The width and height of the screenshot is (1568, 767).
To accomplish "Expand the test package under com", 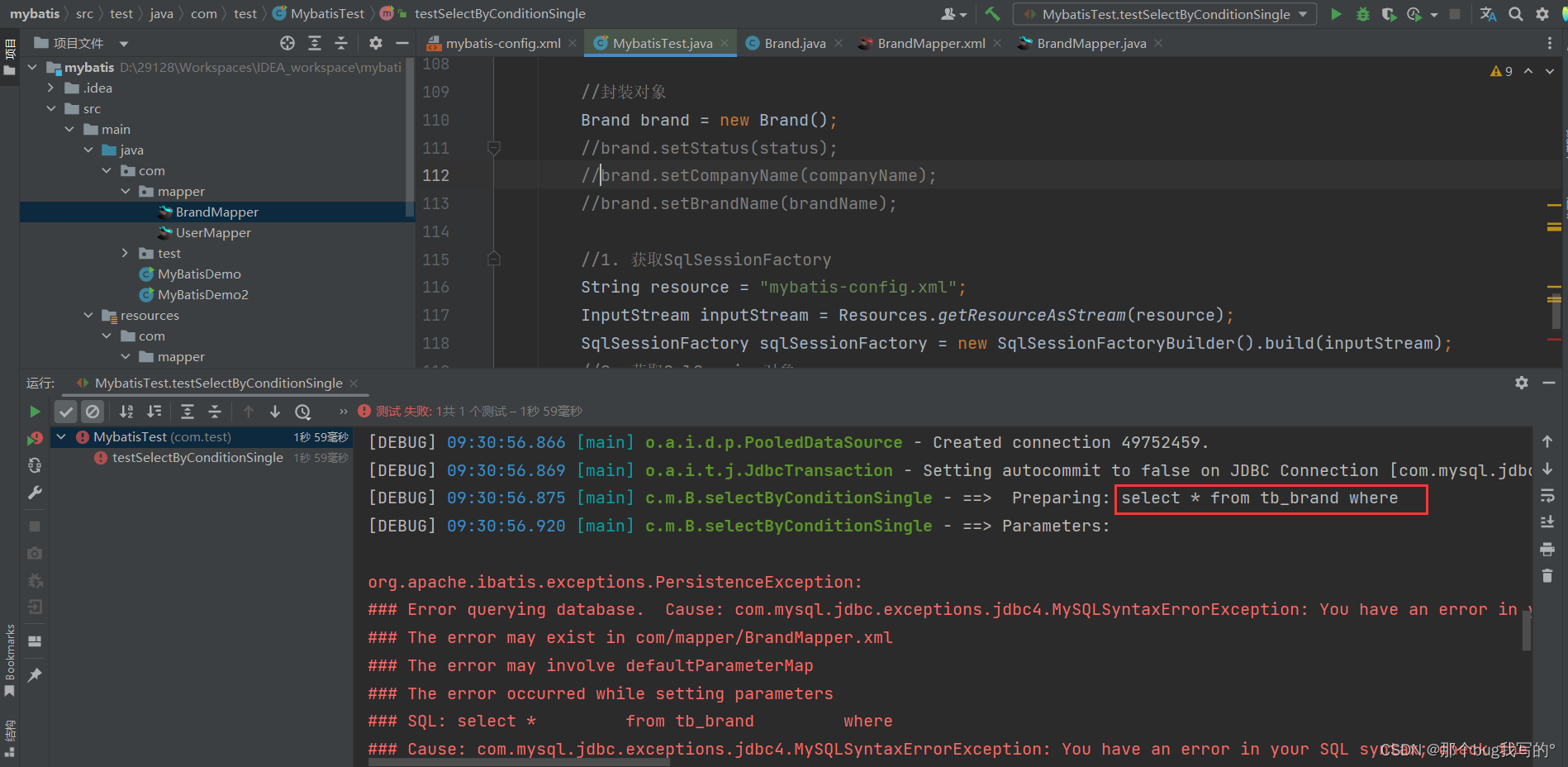I will click(x=125, y=253).
